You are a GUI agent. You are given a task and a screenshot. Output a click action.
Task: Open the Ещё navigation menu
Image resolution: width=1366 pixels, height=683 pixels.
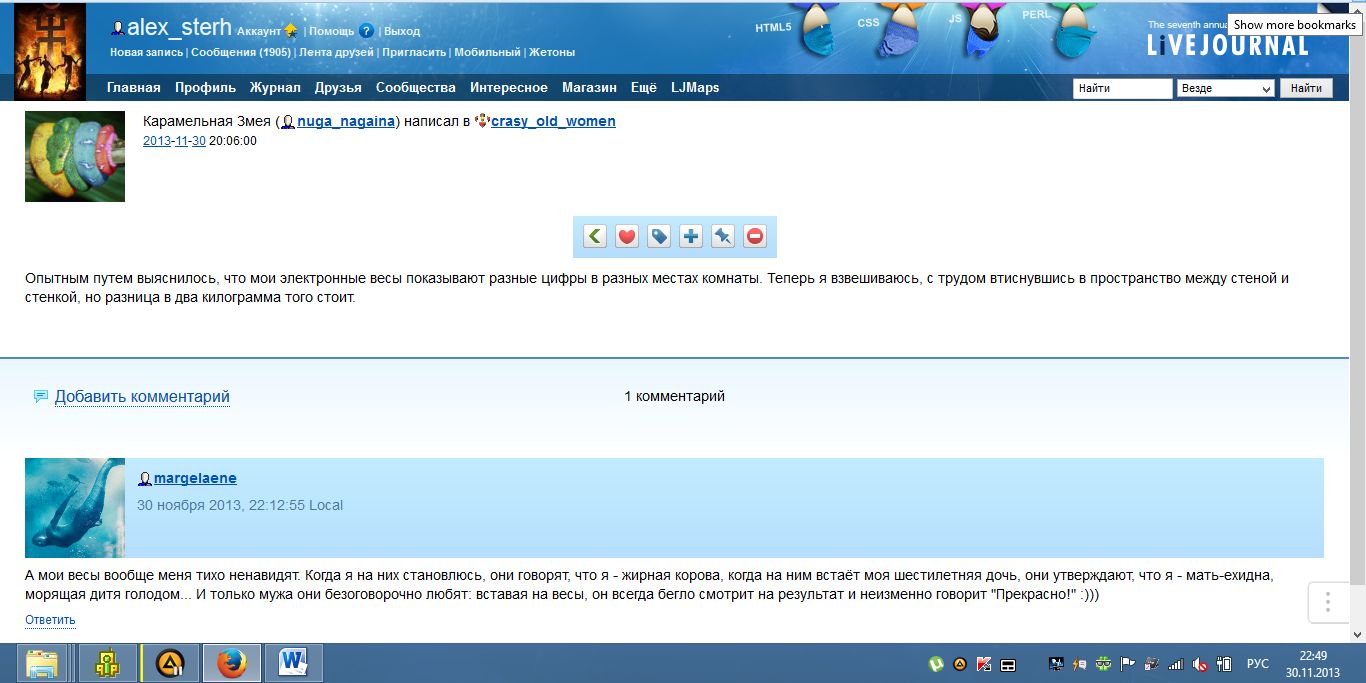click(644, 88)
